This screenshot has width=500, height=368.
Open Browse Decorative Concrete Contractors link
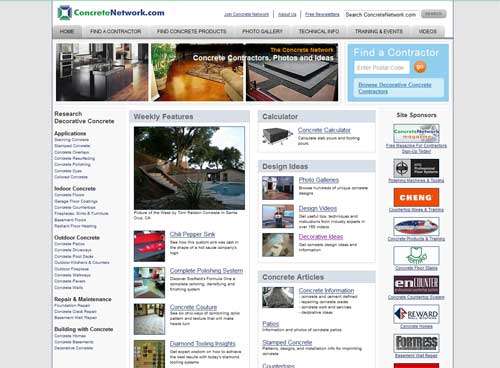395,88
